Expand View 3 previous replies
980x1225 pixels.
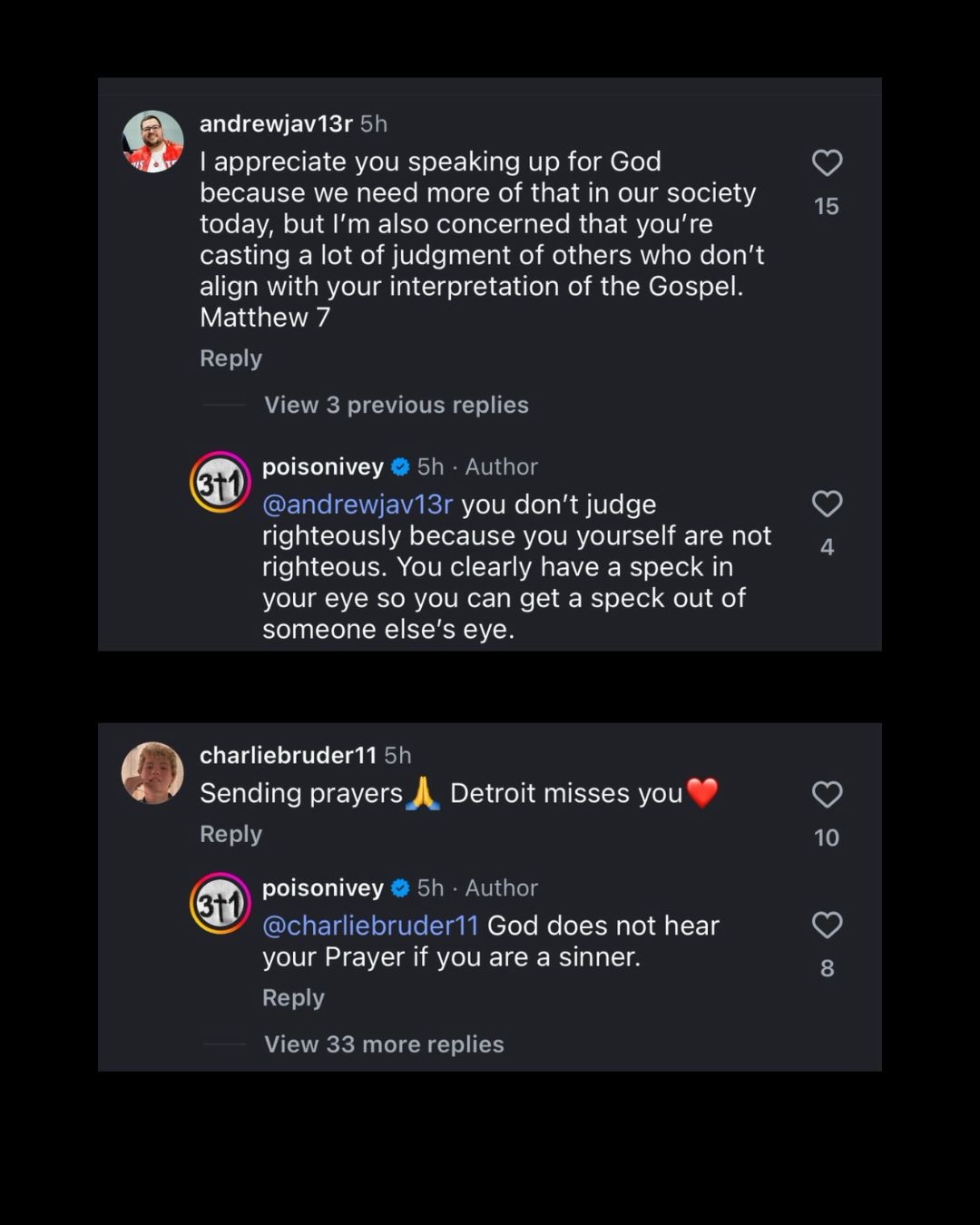click(x=396, y=405)
